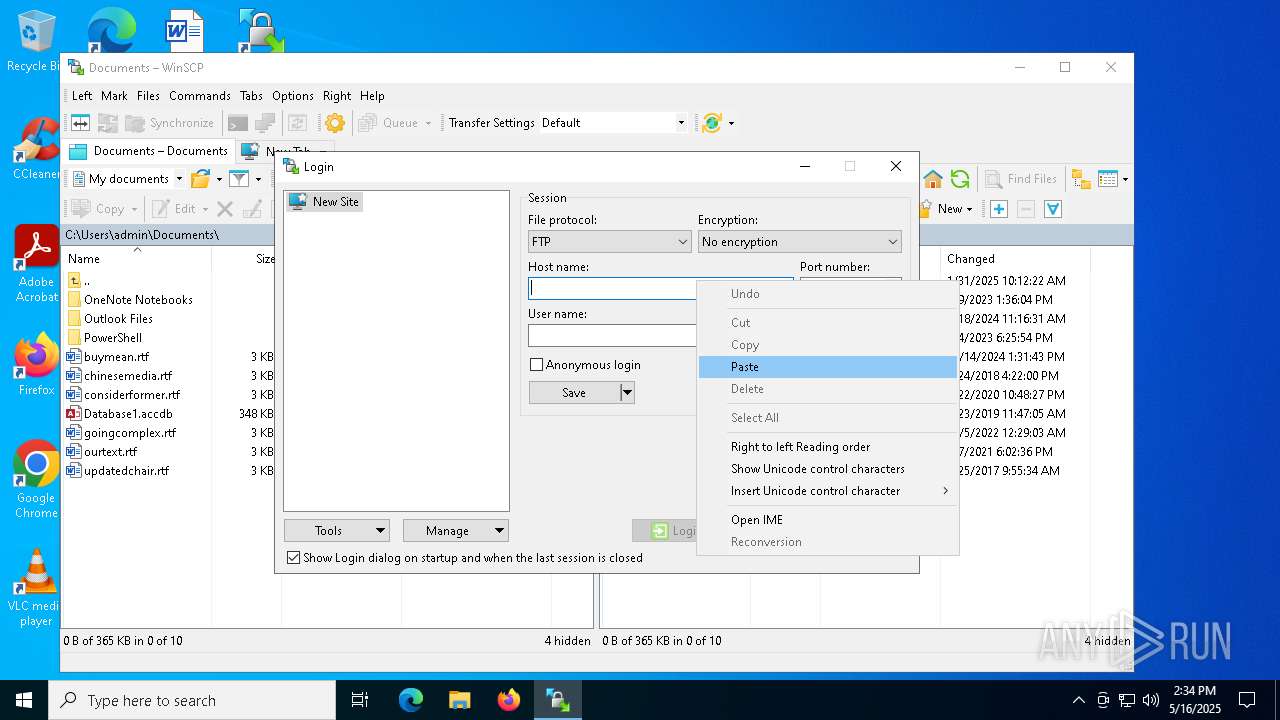Open Microsoft Edge from the taskbar

411,700
